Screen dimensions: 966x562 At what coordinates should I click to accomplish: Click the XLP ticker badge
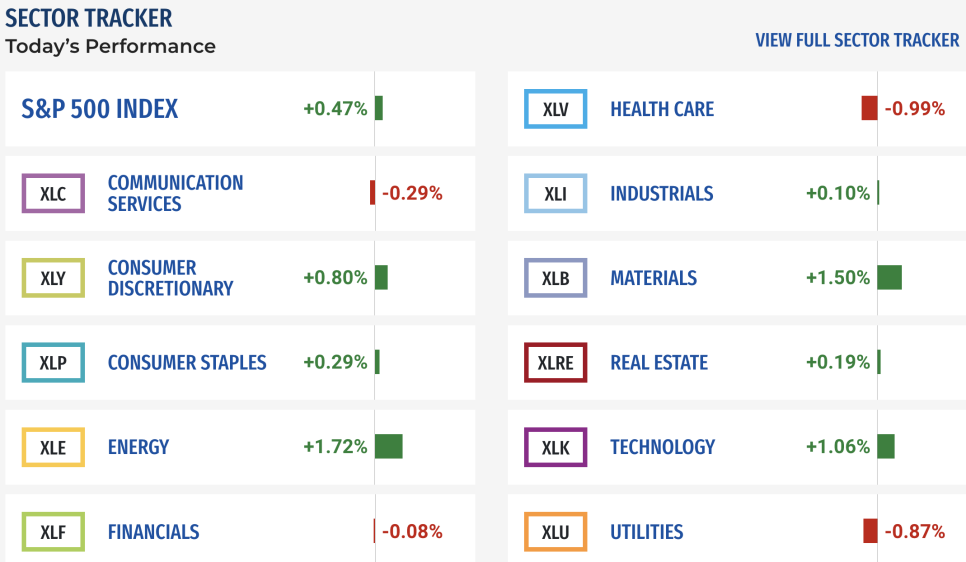53,362
